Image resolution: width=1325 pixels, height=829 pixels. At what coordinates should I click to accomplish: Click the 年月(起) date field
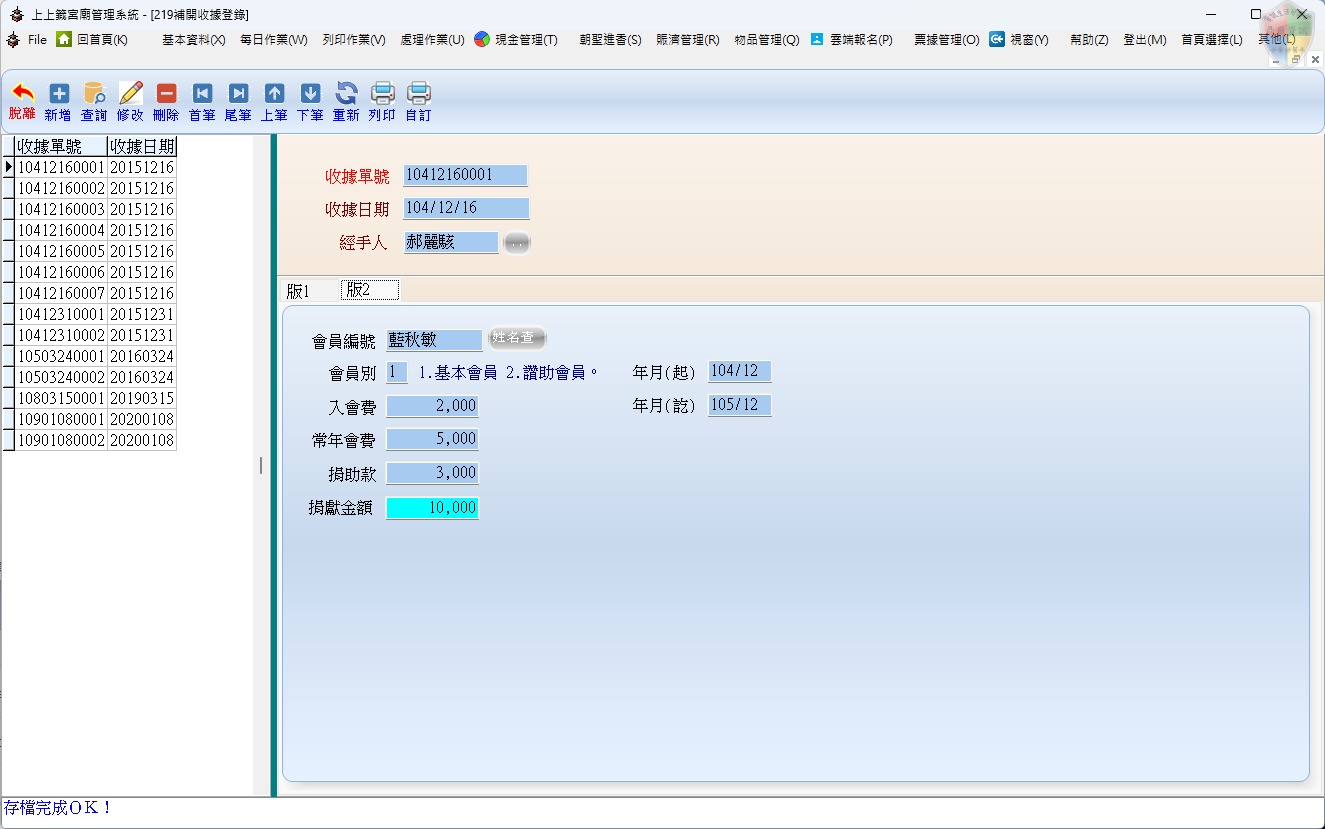pyautogui.click(x=739, y=372)
